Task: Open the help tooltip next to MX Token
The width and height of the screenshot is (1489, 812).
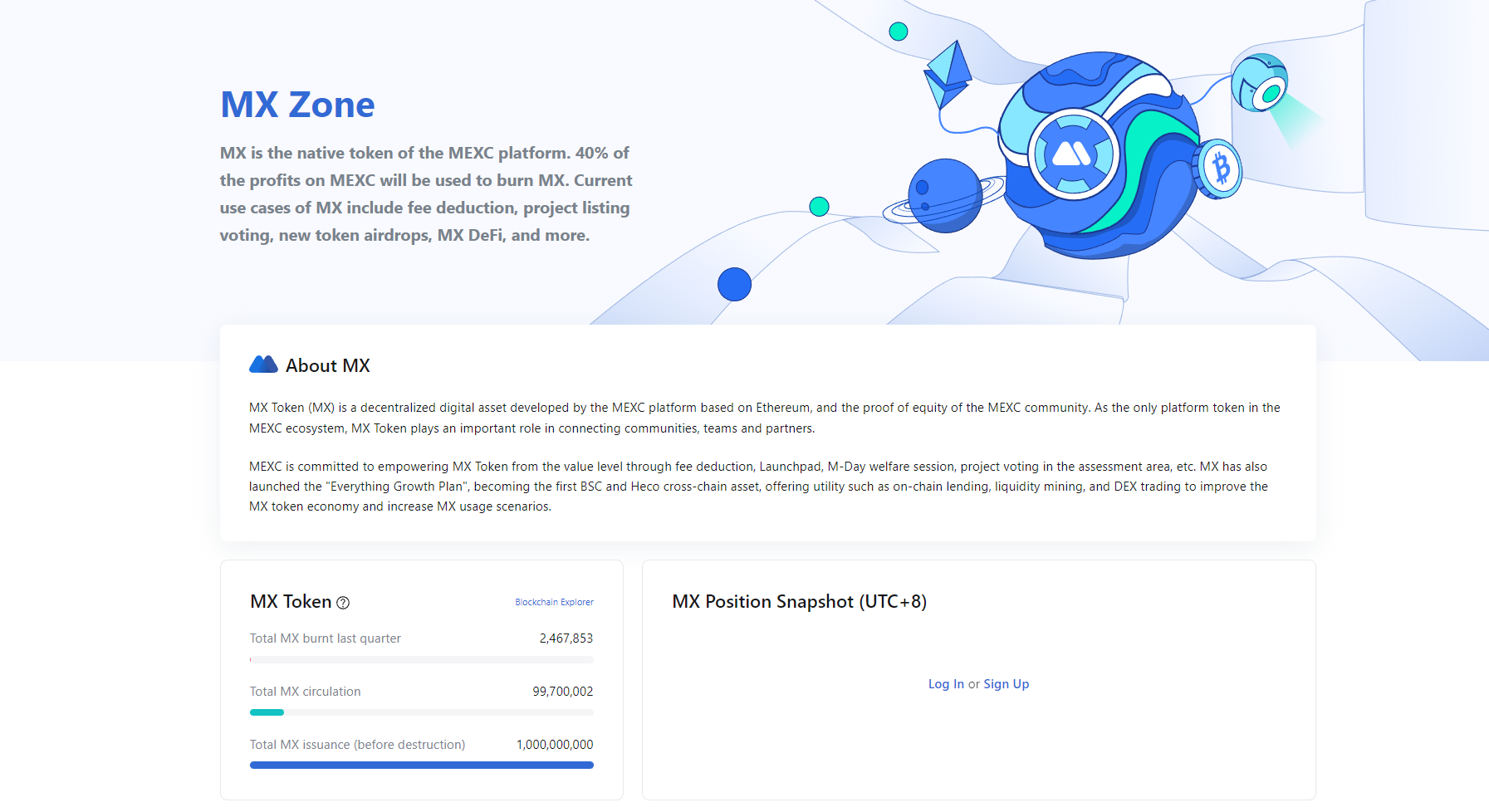Action: [343, 604]
